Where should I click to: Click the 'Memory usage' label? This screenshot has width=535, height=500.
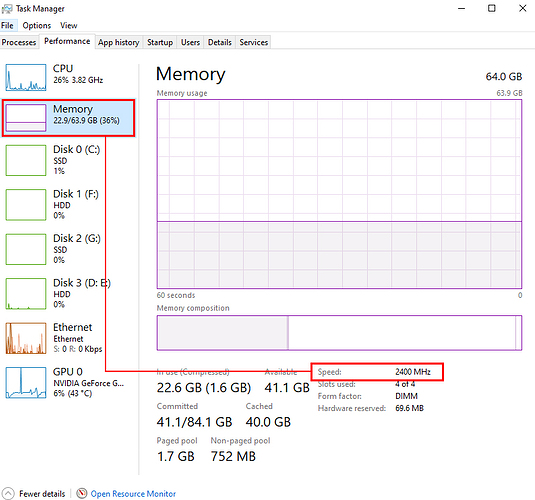[182, 93]
